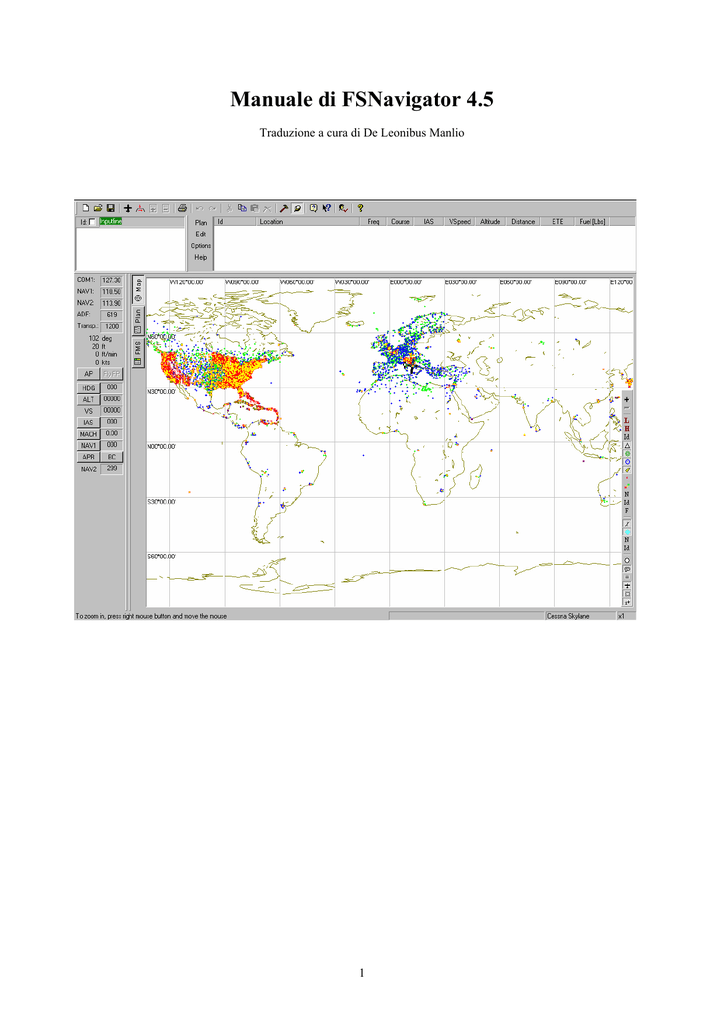Click the Cessna Skylane status bar text
724x1024 pixels.
click(x=568, y=616)
